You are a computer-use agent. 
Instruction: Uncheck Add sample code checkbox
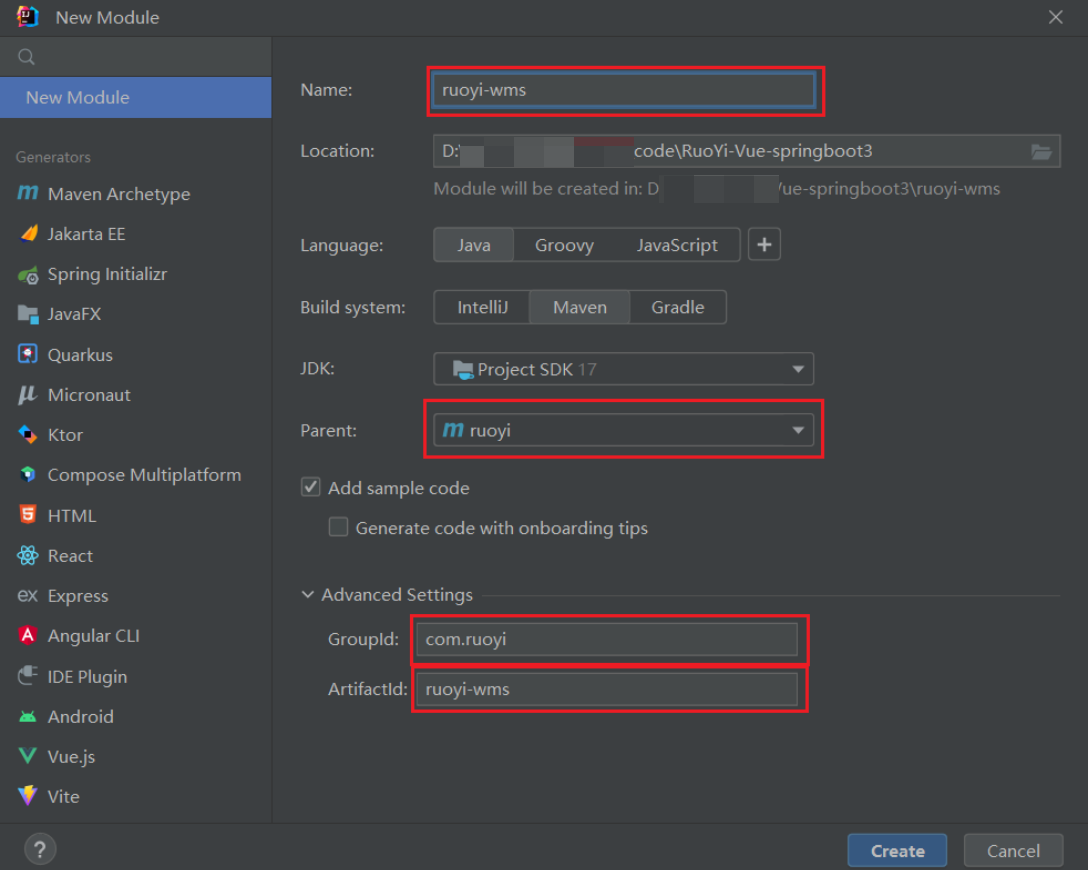310,487
